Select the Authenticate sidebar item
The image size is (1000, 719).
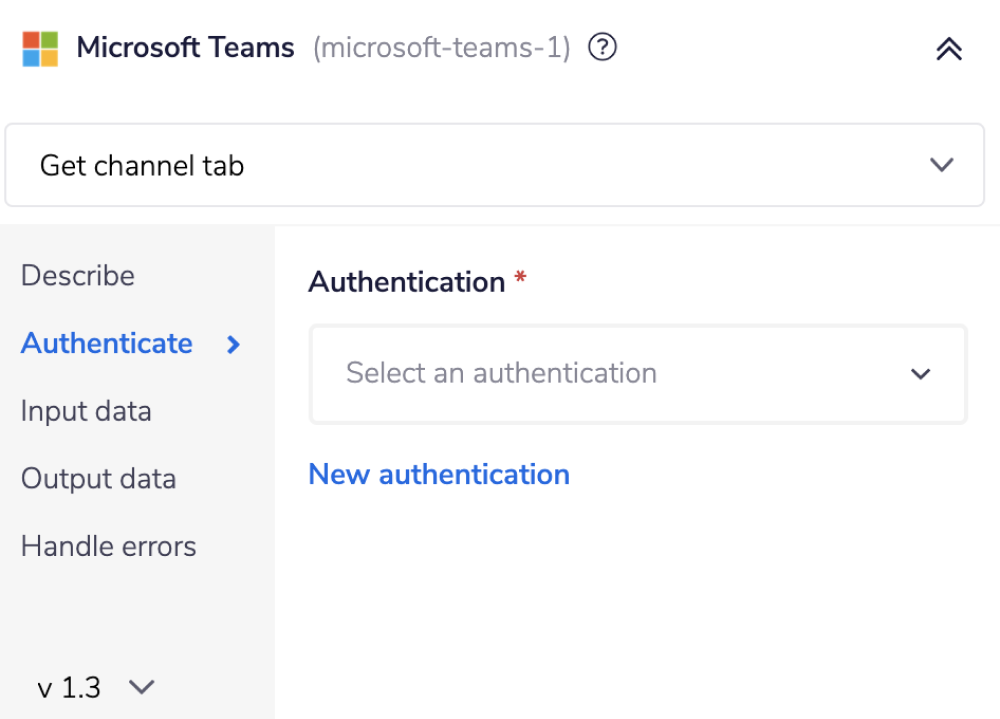(x=106, y=344)
